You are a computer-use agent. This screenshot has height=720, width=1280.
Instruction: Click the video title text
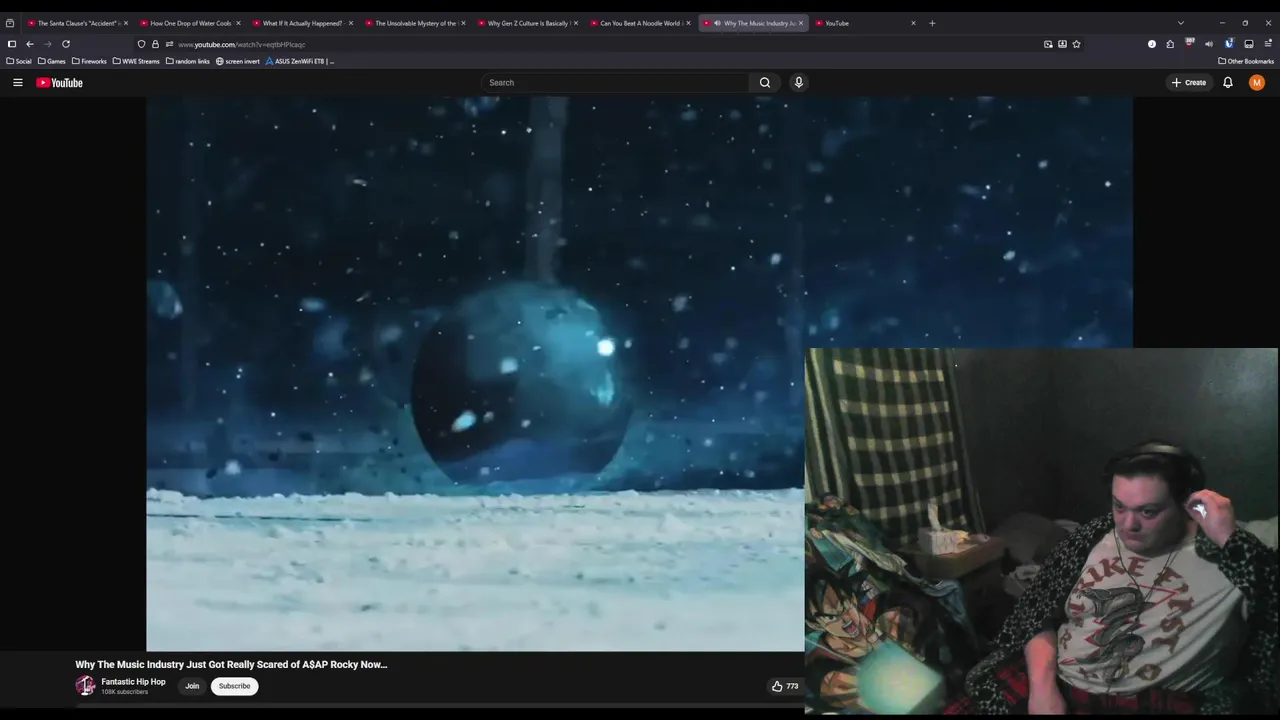pos(231,664)
